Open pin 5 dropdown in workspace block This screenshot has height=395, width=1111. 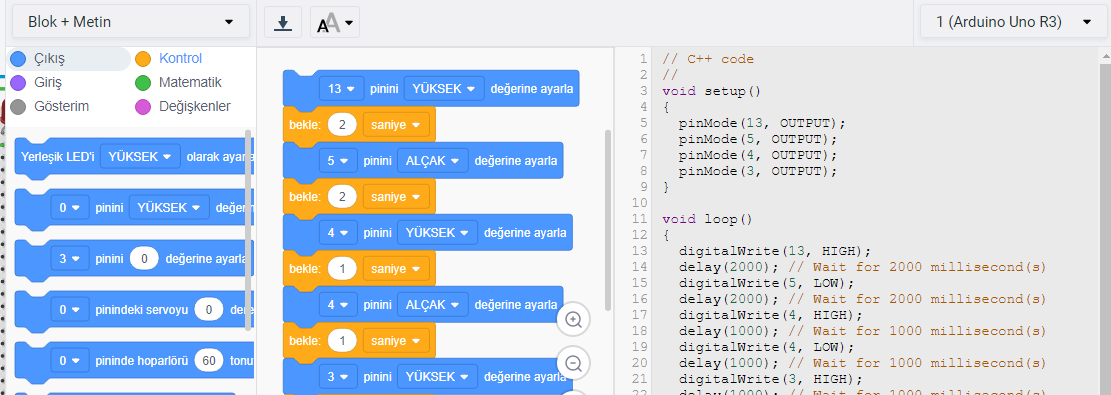click(x=337, y=161)
